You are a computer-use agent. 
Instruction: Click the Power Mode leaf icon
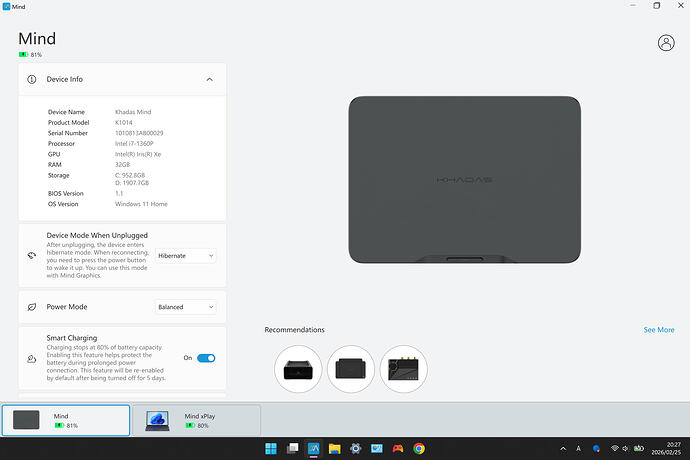(32, 307)
